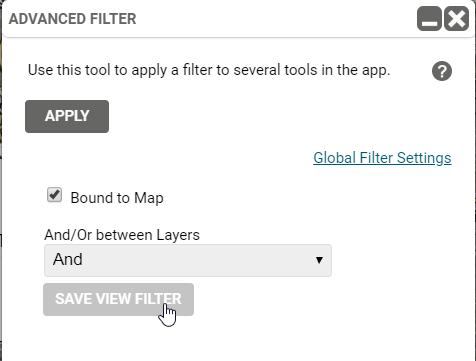
Task: Click the word Settings in the teal link
Action: (x=424, y=158)
